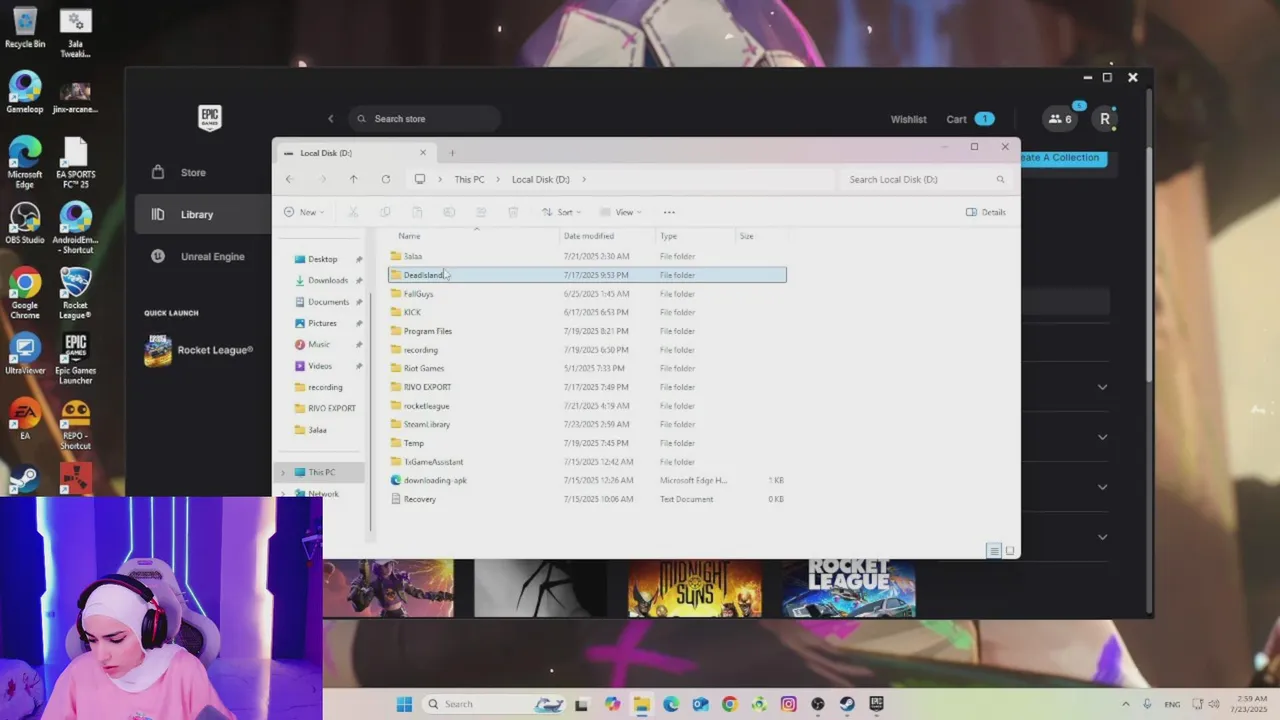
Task: Switch Explorer to details list view button
Action: coord(994,551)
